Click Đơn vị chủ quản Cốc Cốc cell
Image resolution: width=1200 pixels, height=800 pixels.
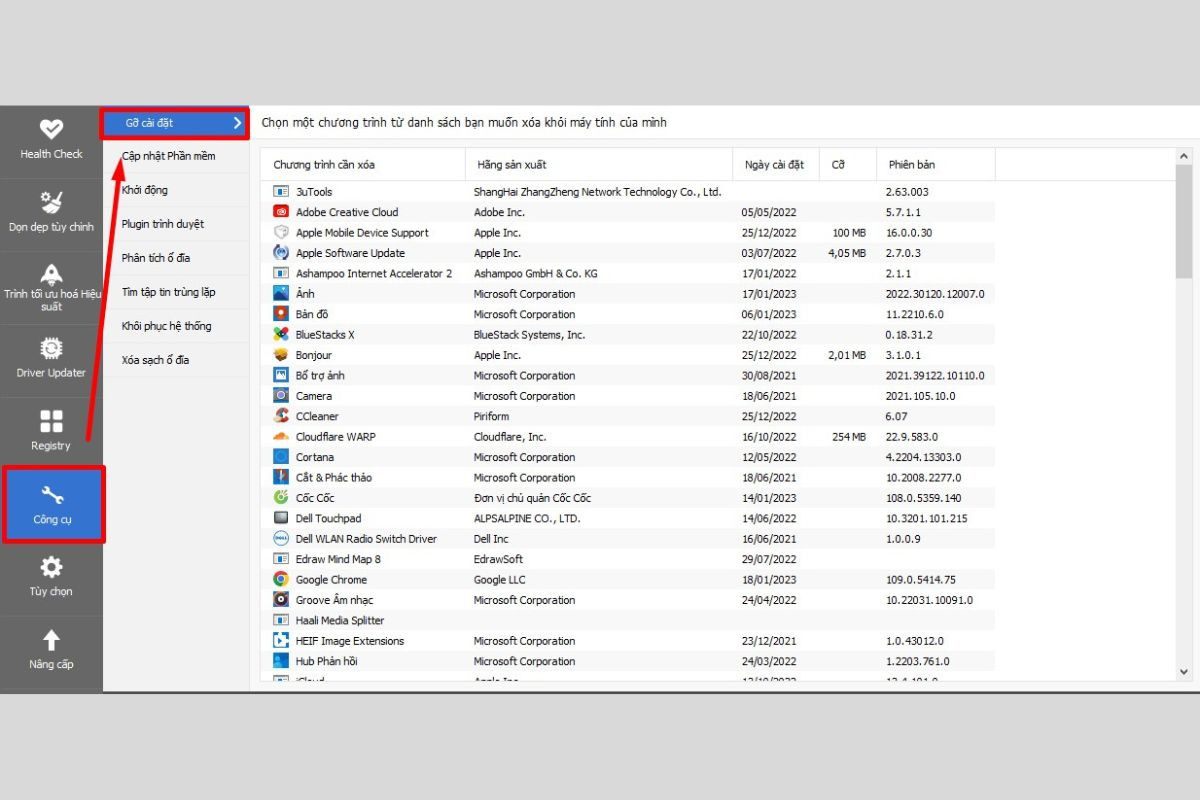click(532, 498)
